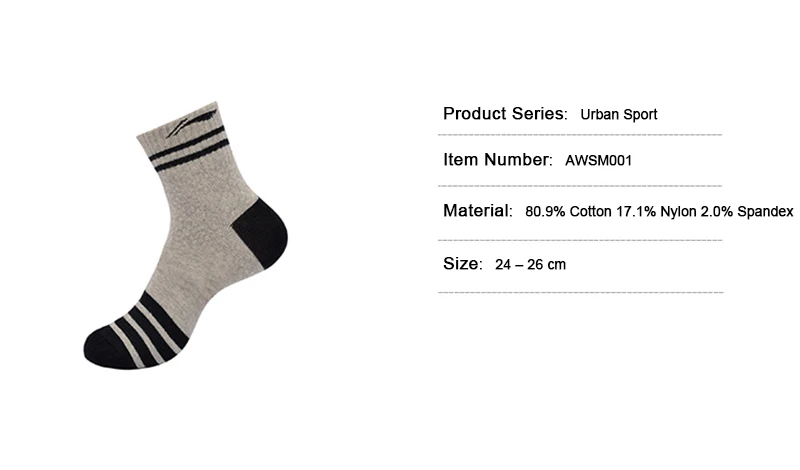The height and width of the screenshot is (470, 800).
Task: Click the gray sock product image
Action: [186, 235]
